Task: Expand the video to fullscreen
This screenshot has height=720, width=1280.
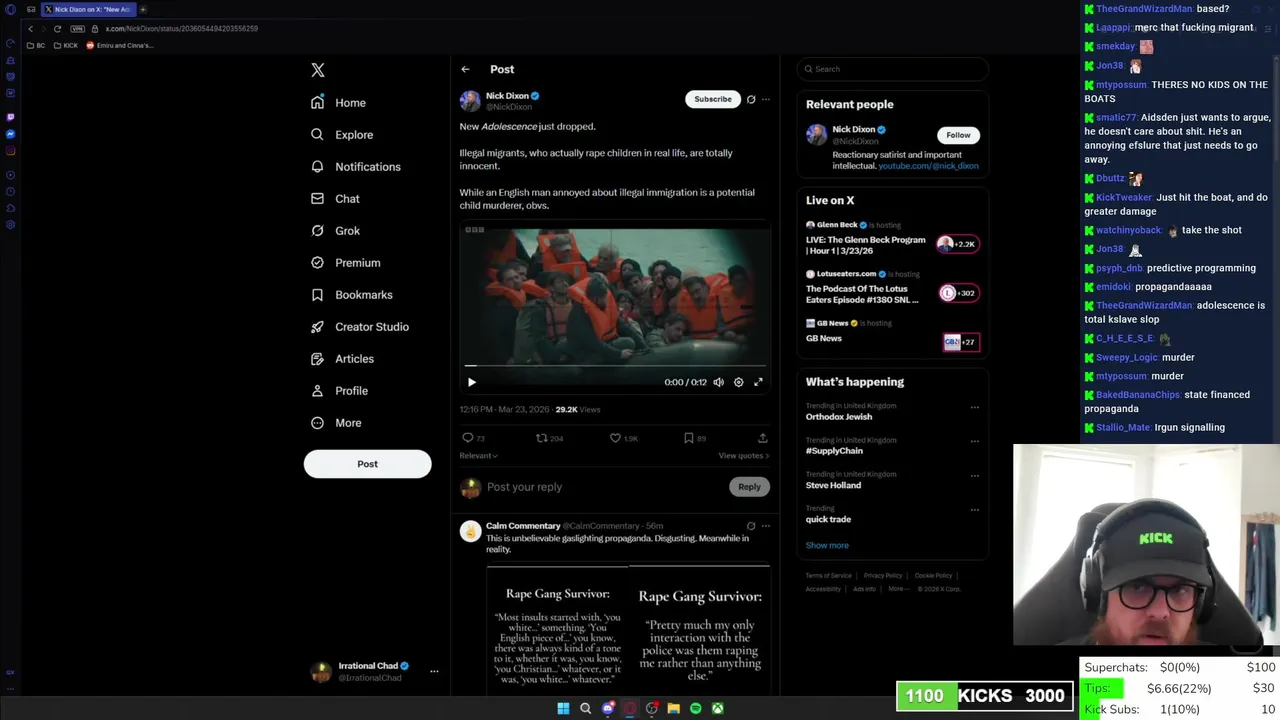Action: (x=758, y=382)
